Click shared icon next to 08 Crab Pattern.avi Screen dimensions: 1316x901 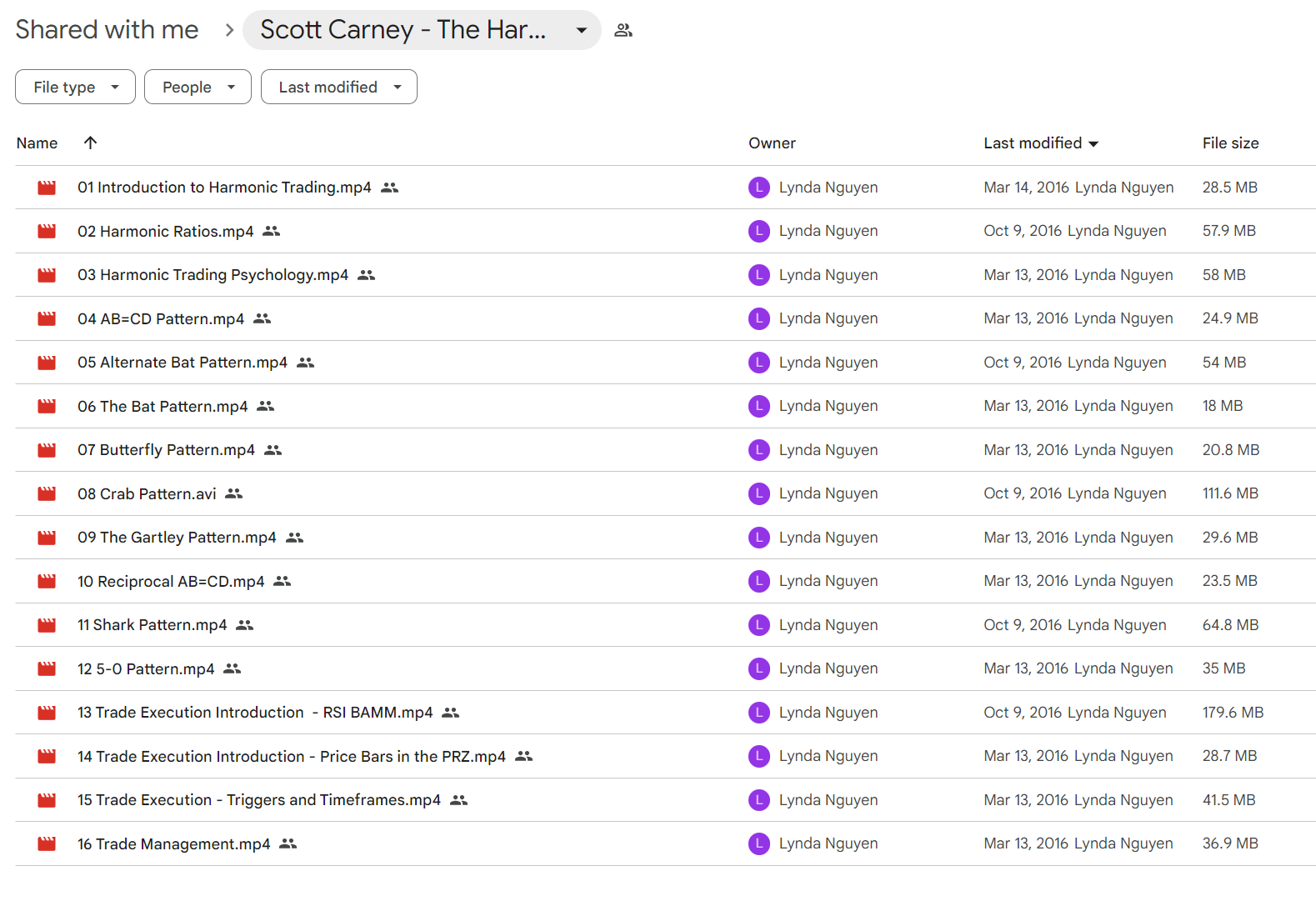[234, 493]
